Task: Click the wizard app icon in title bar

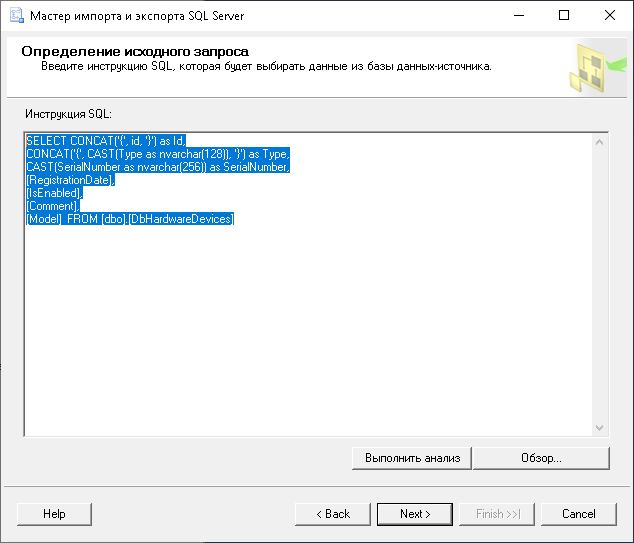Action: (x=14, y=16)
